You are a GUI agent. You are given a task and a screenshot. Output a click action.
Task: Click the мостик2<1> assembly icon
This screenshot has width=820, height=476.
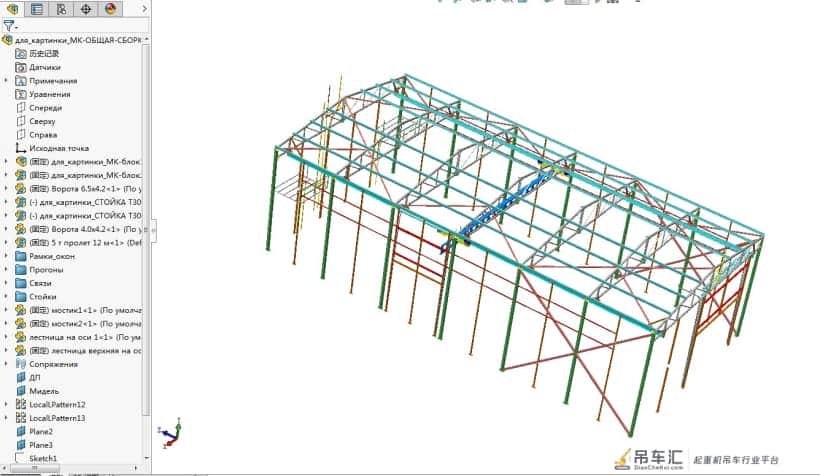coord(21,324)
